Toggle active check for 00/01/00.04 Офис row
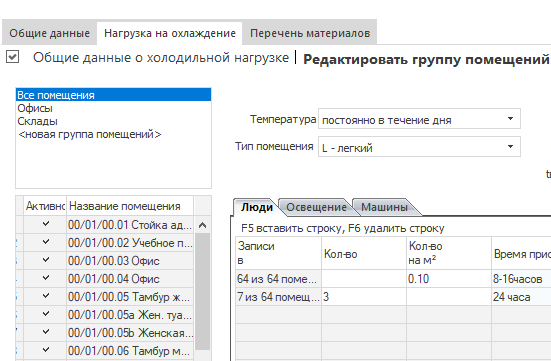 pos(46,278)
